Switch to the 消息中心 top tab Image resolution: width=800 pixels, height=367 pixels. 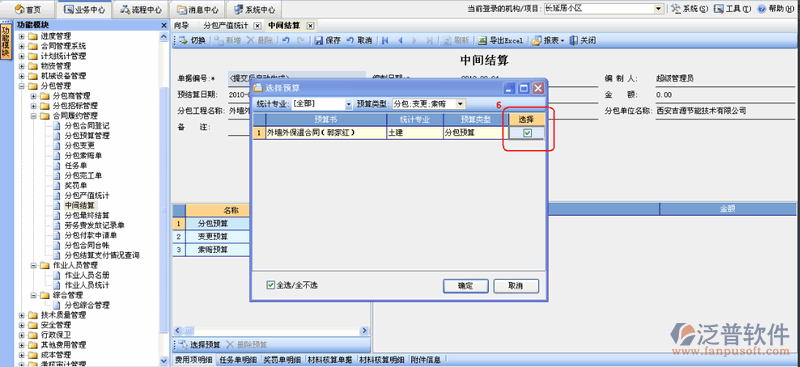[197, 9]
